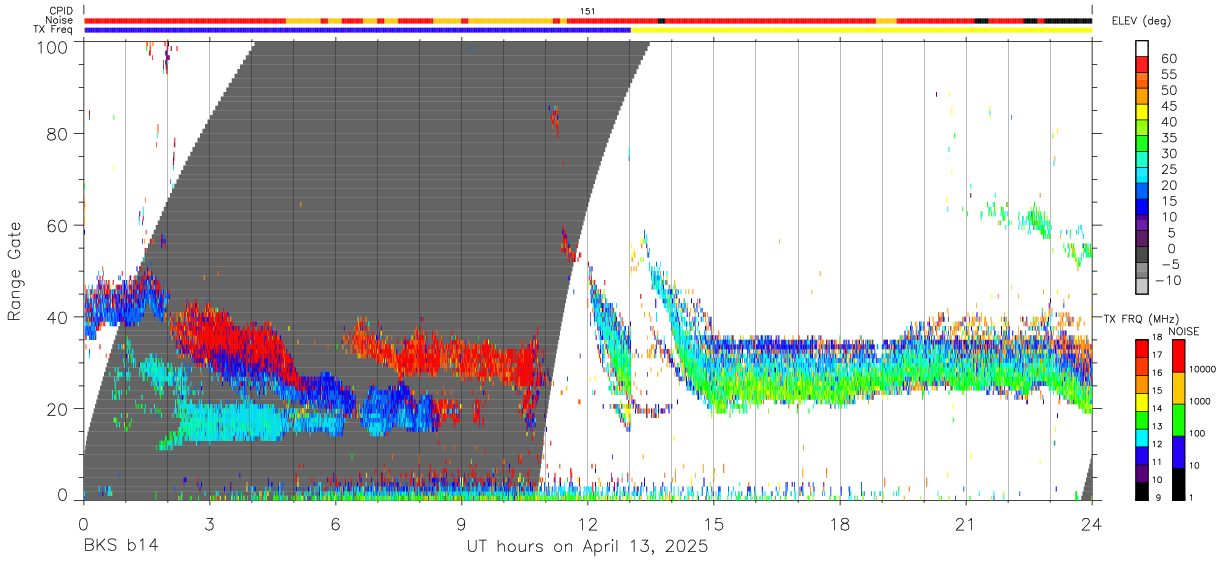Click the blue portion of TX Freq strip
Image resolution: width=1228 pixels, height=567 pixels.
coord(357,30)
